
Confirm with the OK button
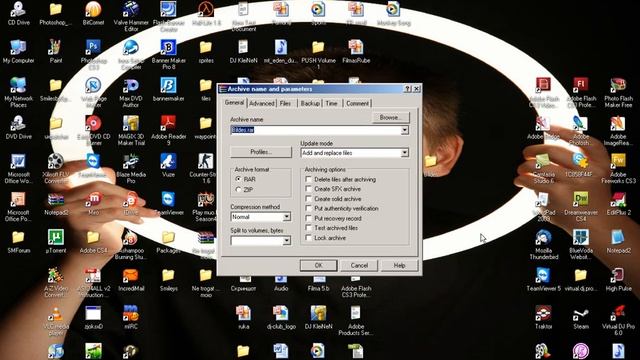pos(318,265)
